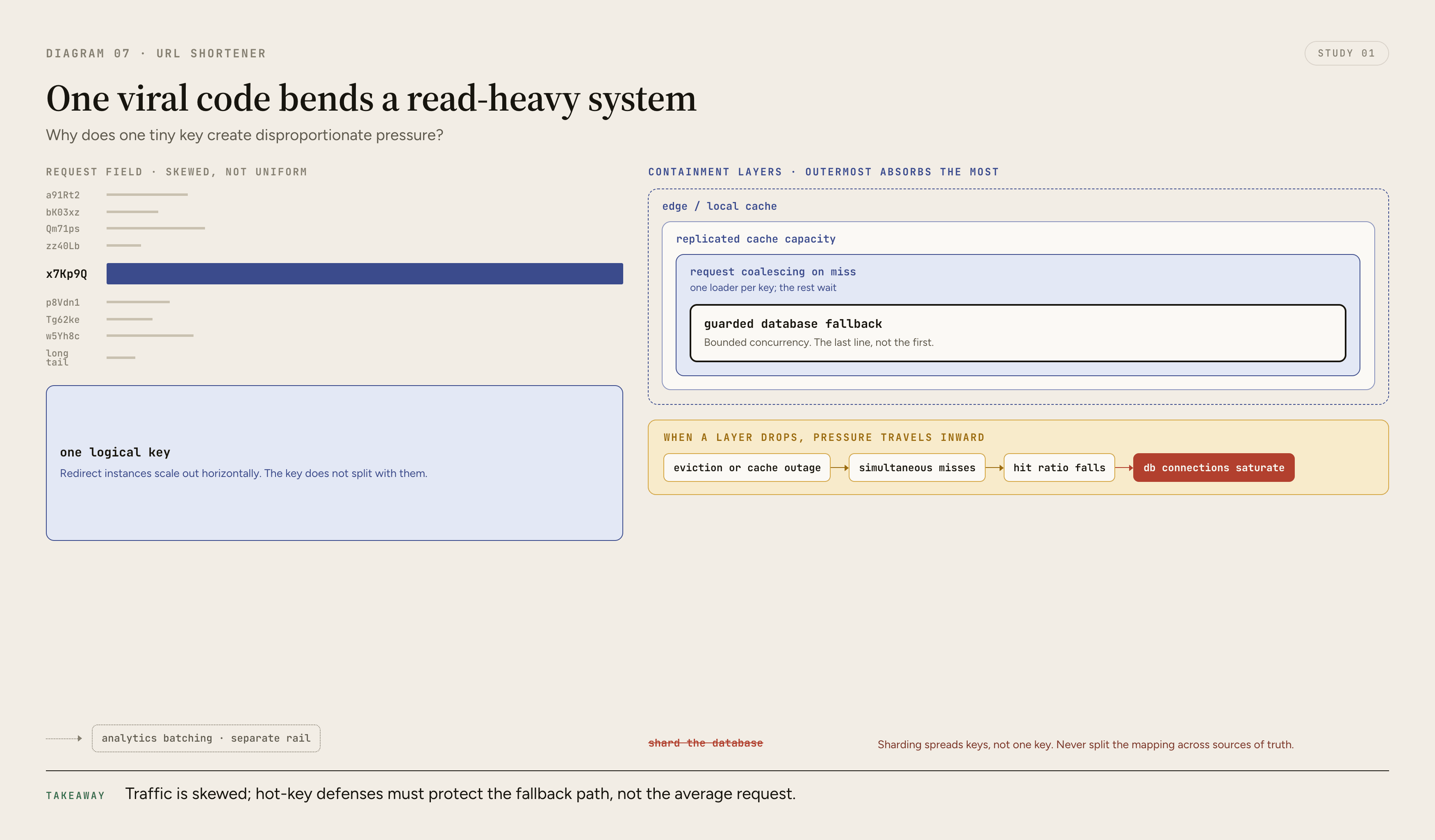This screenshot has height=840, width=1435.
Task: Click the CONTAINMENT LAYERS section heading
Action: (823, 172)
